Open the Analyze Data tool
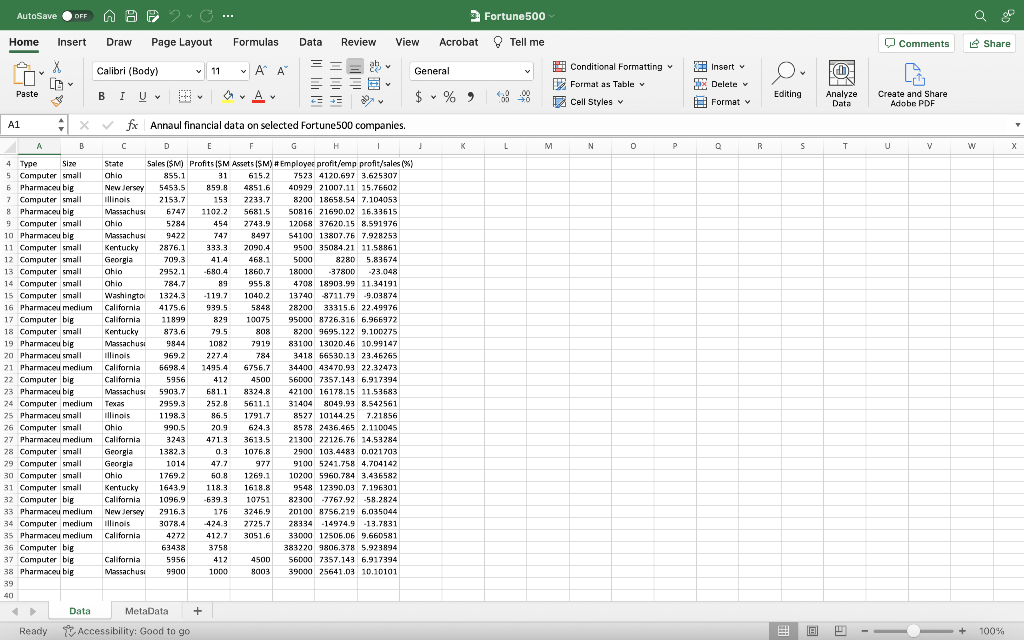This screenshot has height=640, width=1024. click(842, 82)
